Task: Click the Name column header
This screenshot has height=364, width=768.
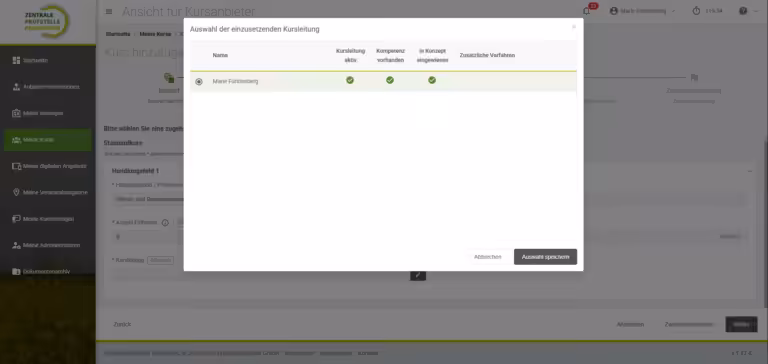Action: point(220,55)
